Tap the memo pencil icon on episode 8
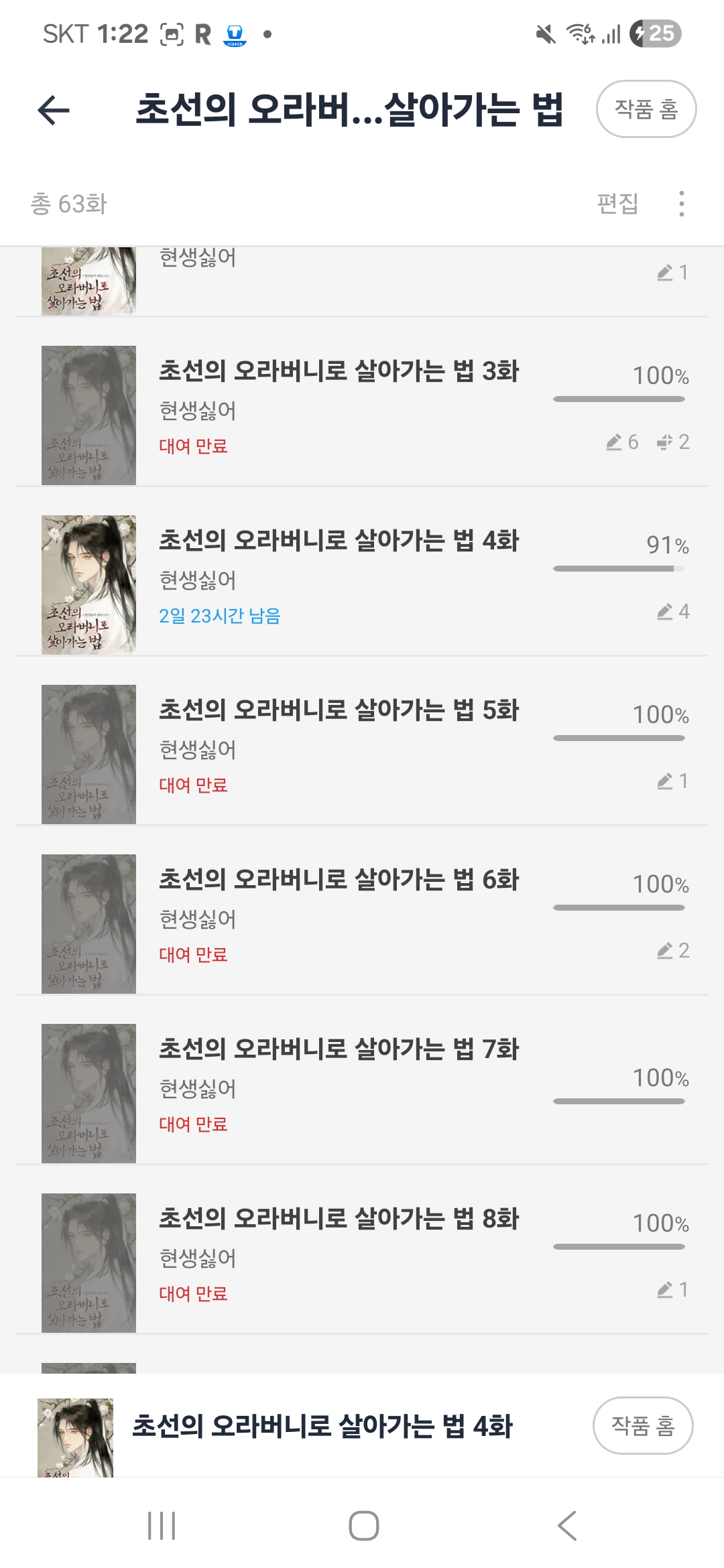Image resolution: width=724 pixels, height=1568 pixels. pyautogui.click(x=665, y=1290)
